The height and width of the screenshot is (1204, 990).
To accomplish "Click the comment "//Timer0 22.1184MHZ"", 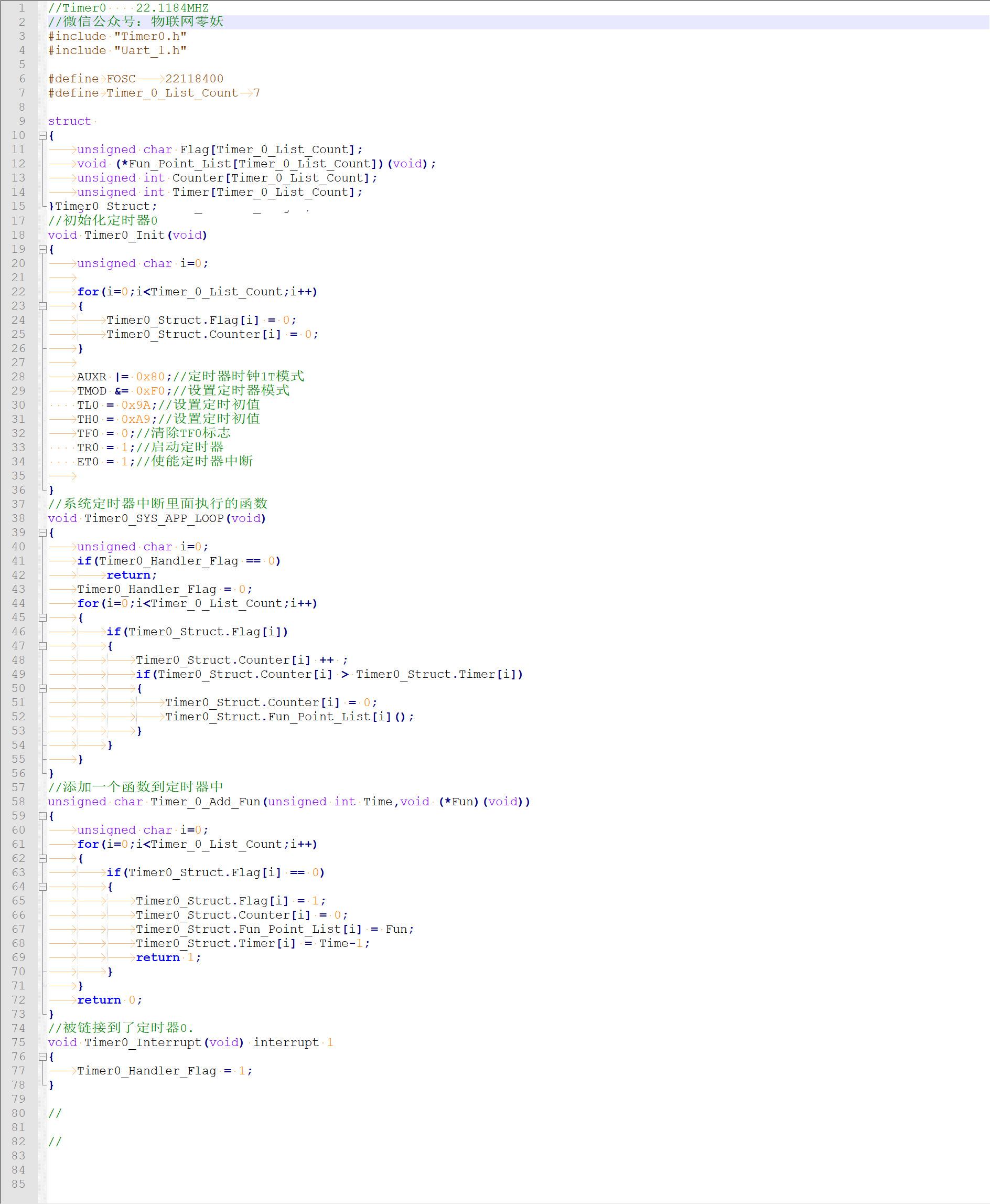I will [x=128, y=8].
